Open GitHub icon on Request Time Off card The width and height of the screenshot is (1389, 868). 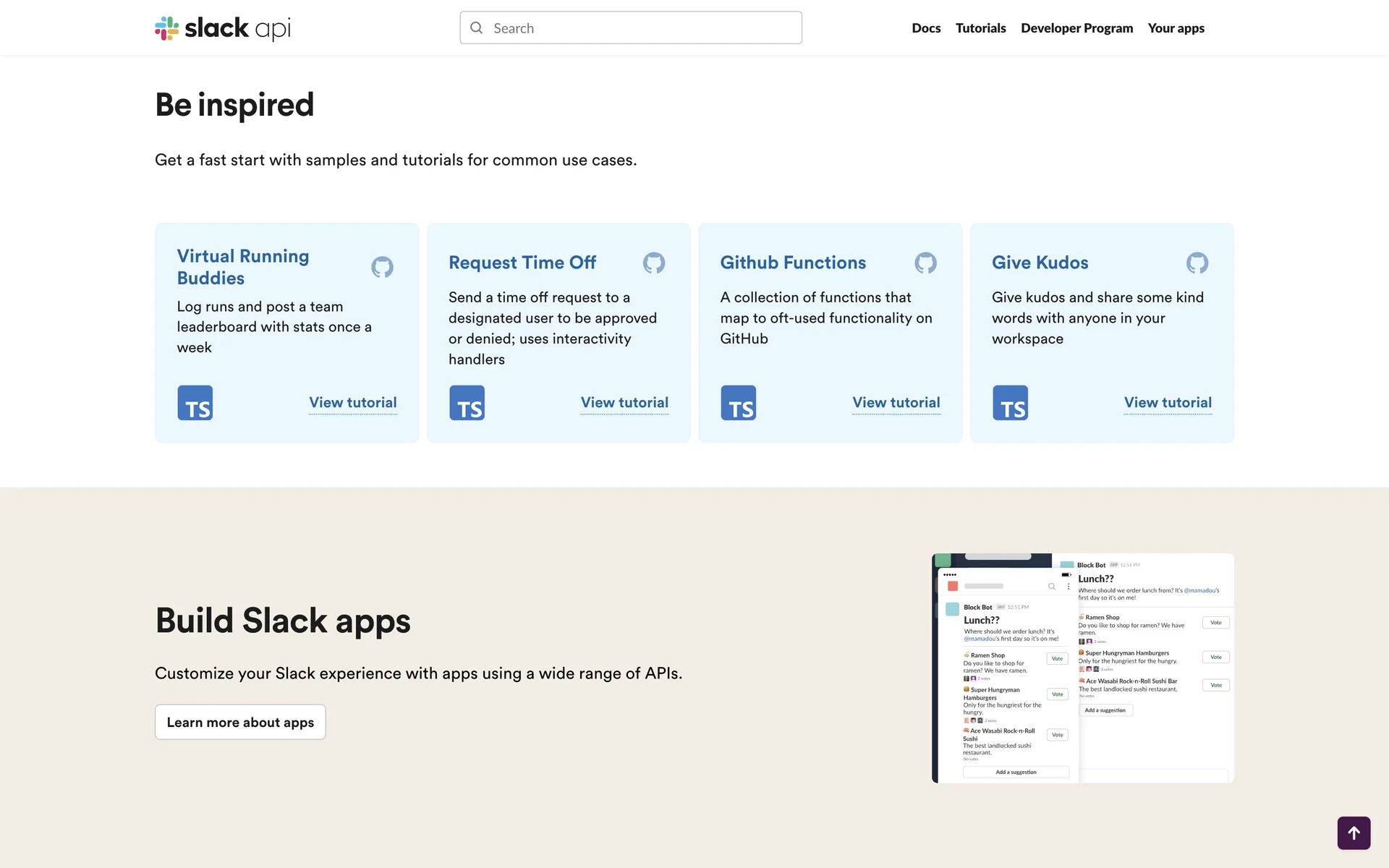pos(653,263)
